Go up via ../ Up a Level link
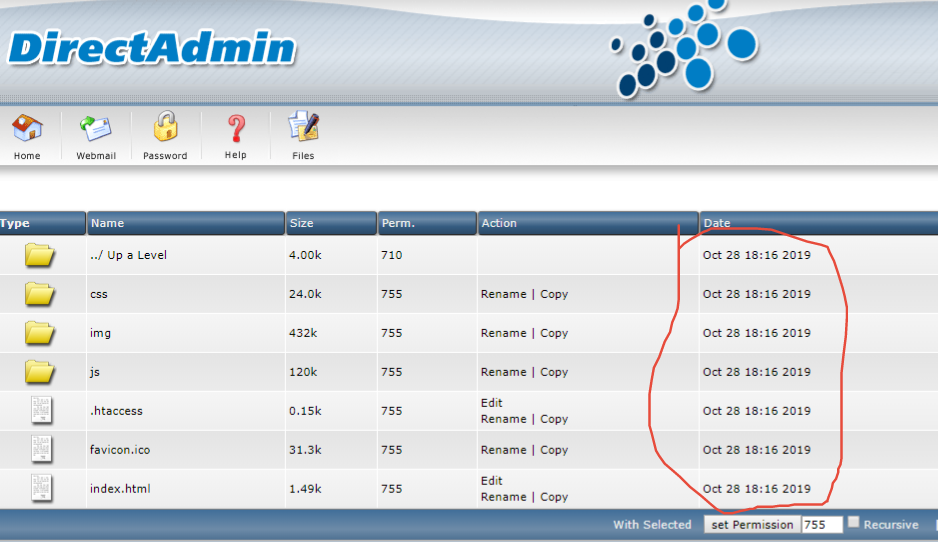Image resolution: width=938 pixels, height=542 pixels. [x=128, y=255]
